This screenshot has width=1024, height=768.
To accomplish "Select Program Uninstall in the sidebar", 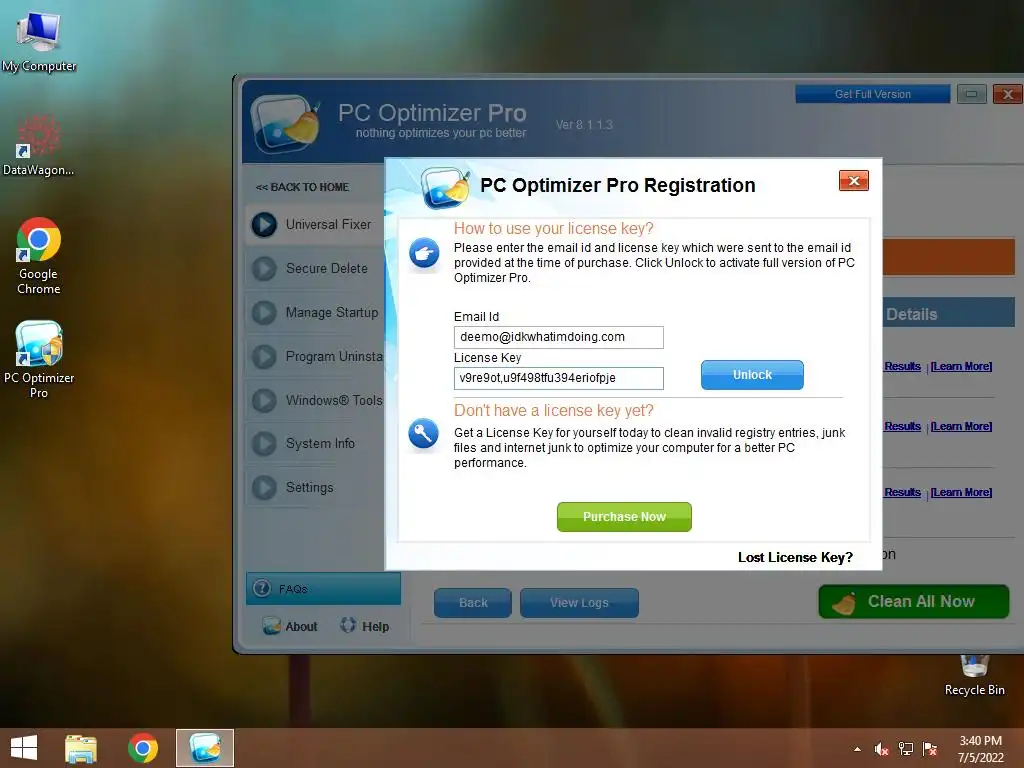I will tap(315, 357).
